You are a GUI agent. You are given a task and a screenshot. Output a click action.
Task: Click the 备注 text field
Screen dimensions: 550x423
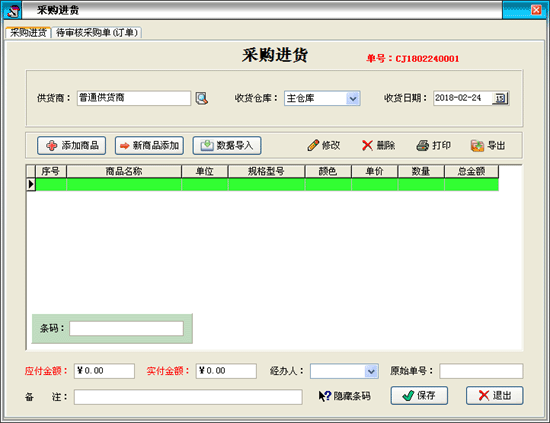click(x=188, y=397)
